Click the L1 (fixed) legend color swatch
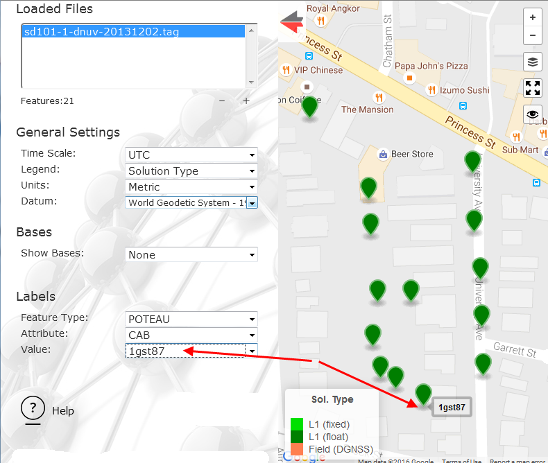 coord(297,424)
